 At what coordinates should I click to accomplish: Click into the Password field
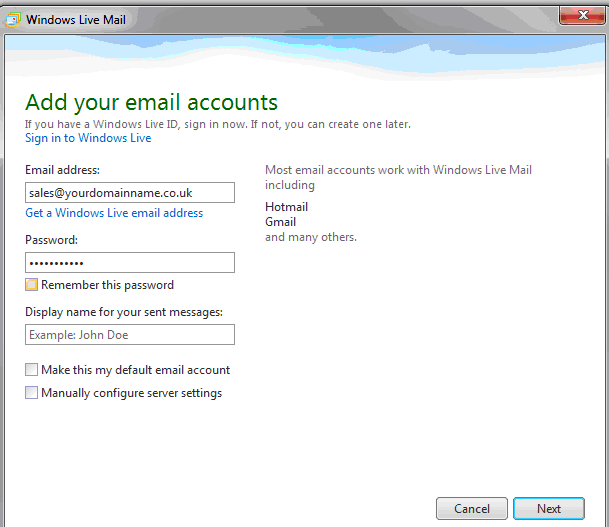130,262
